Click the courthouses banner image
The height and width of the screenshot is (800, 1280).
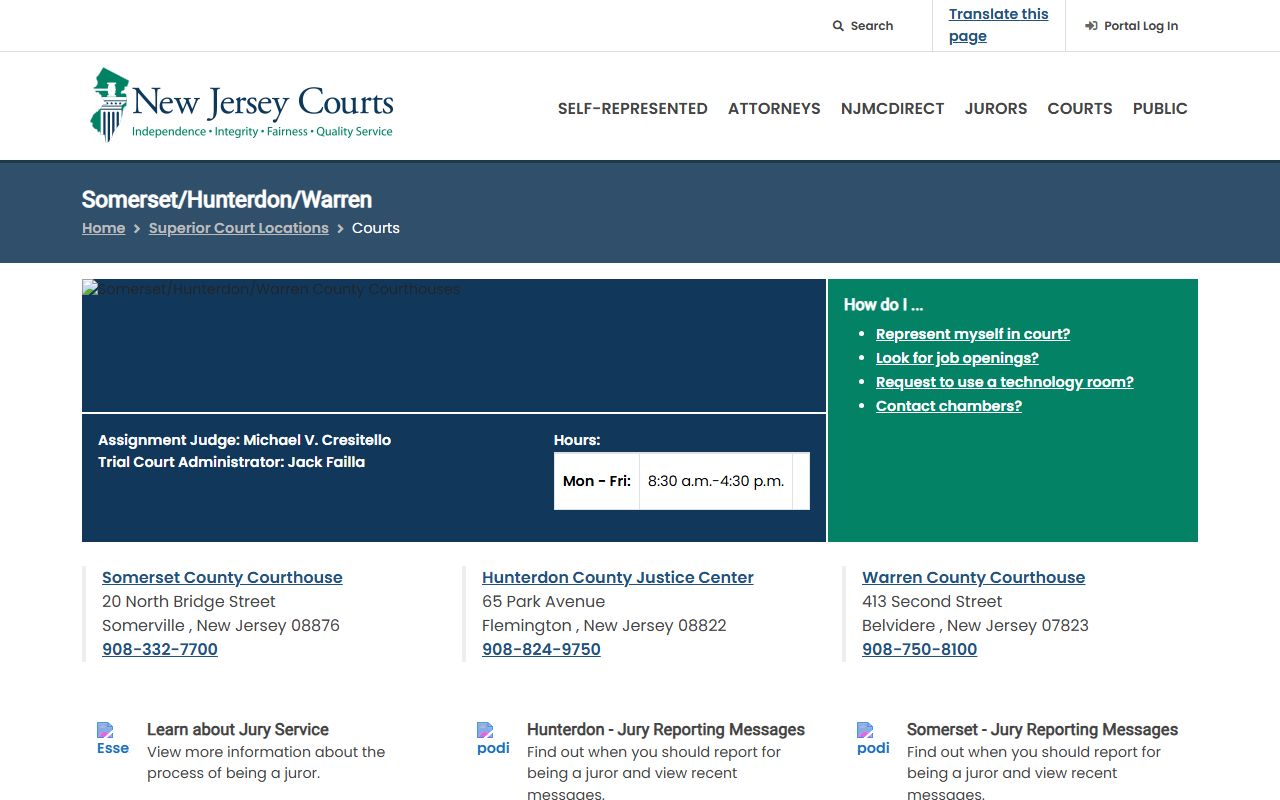tap(454, 345)
